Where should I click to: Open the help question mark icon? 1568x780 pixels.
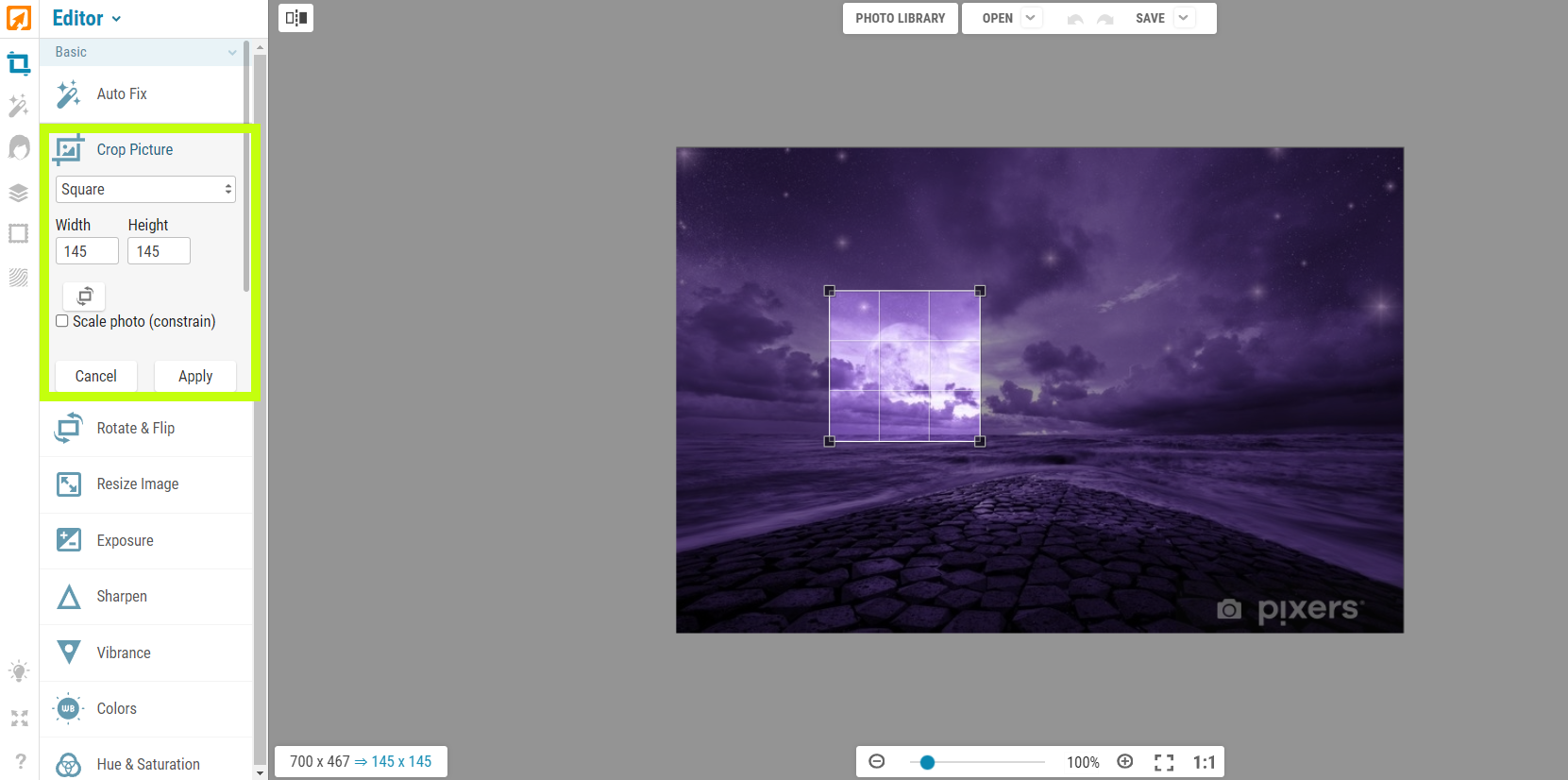coord(20,761)
